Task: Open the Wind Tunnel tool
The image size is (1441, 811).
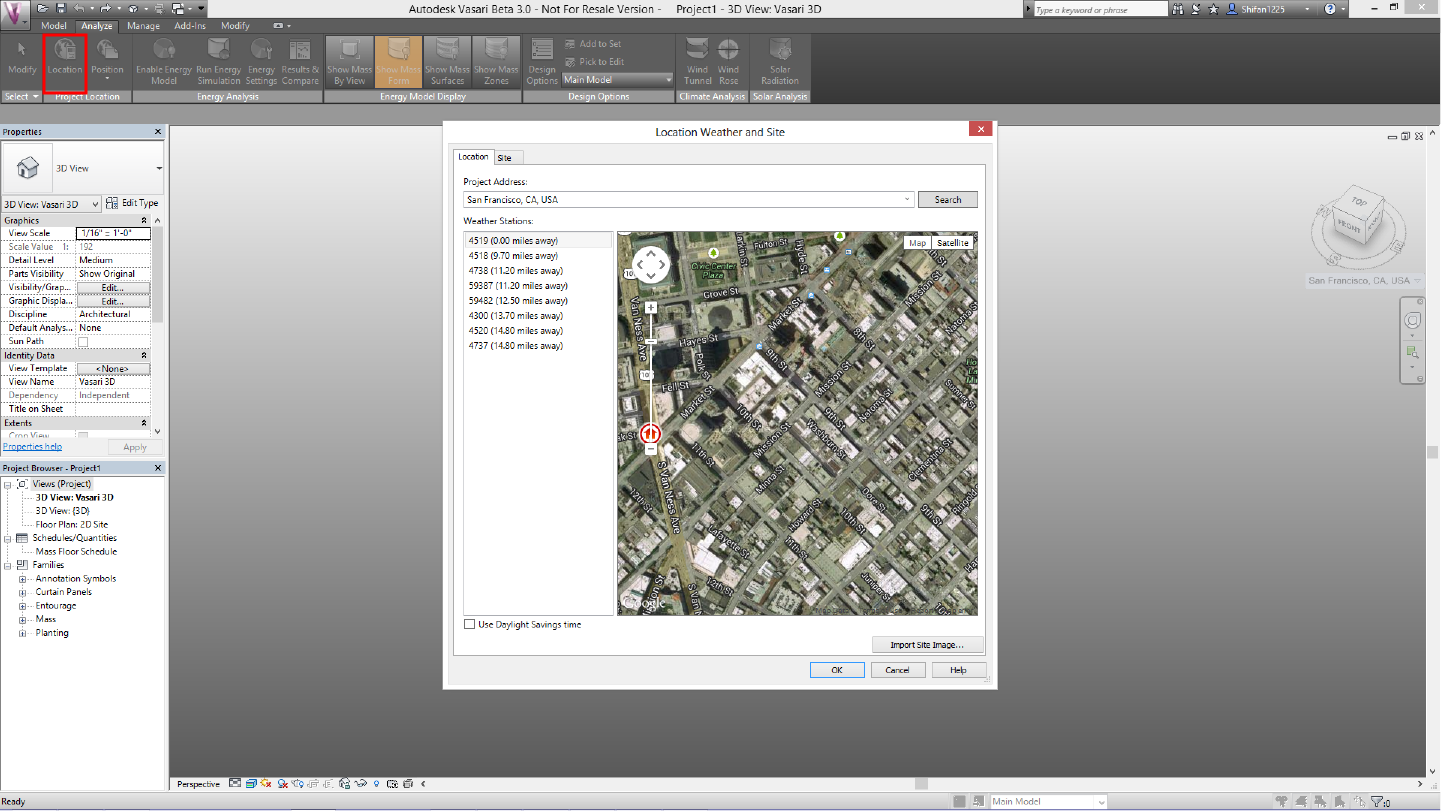Action: 698,61
